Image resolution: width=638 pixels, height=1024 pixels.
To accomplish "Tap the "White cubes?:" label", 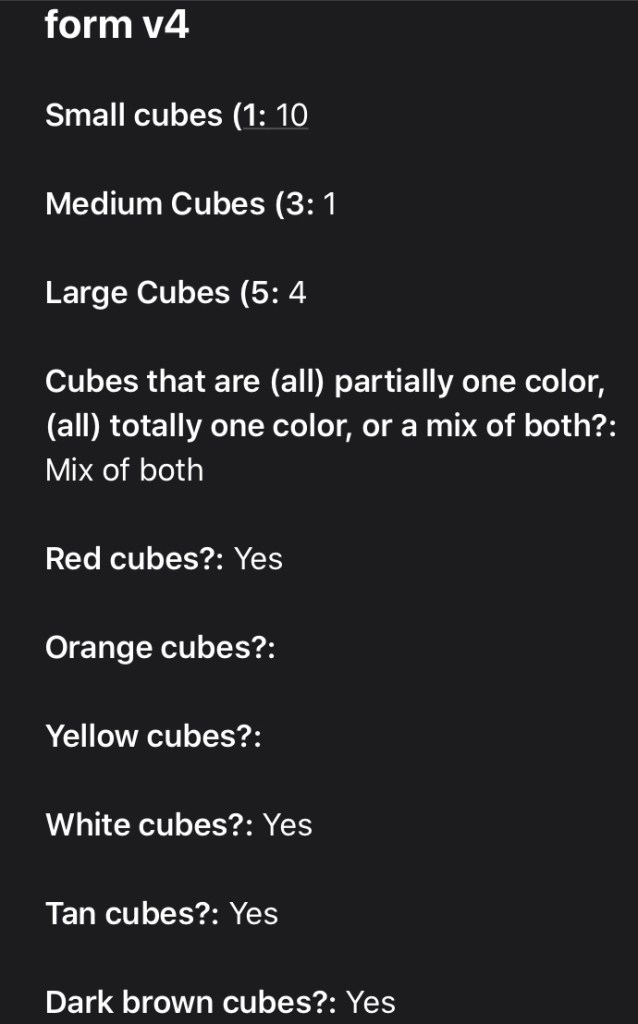I will click(x=150, y=825).
